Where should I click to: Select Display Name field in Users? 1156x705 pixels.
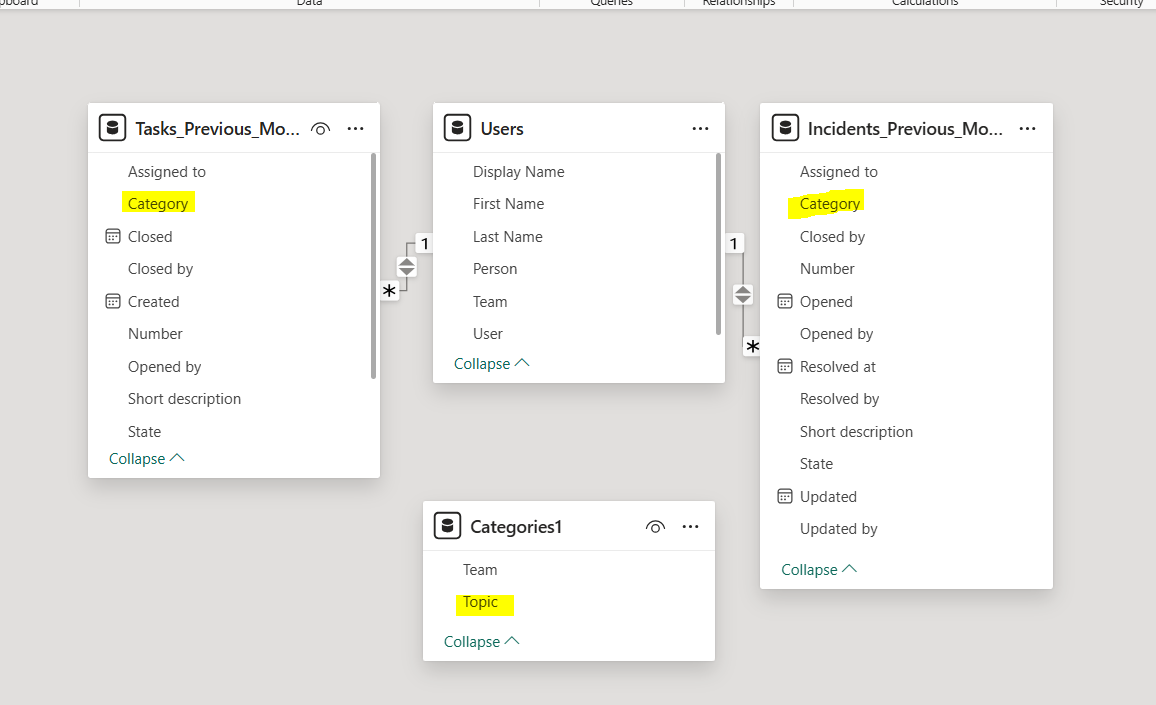[x=519, y=172]
